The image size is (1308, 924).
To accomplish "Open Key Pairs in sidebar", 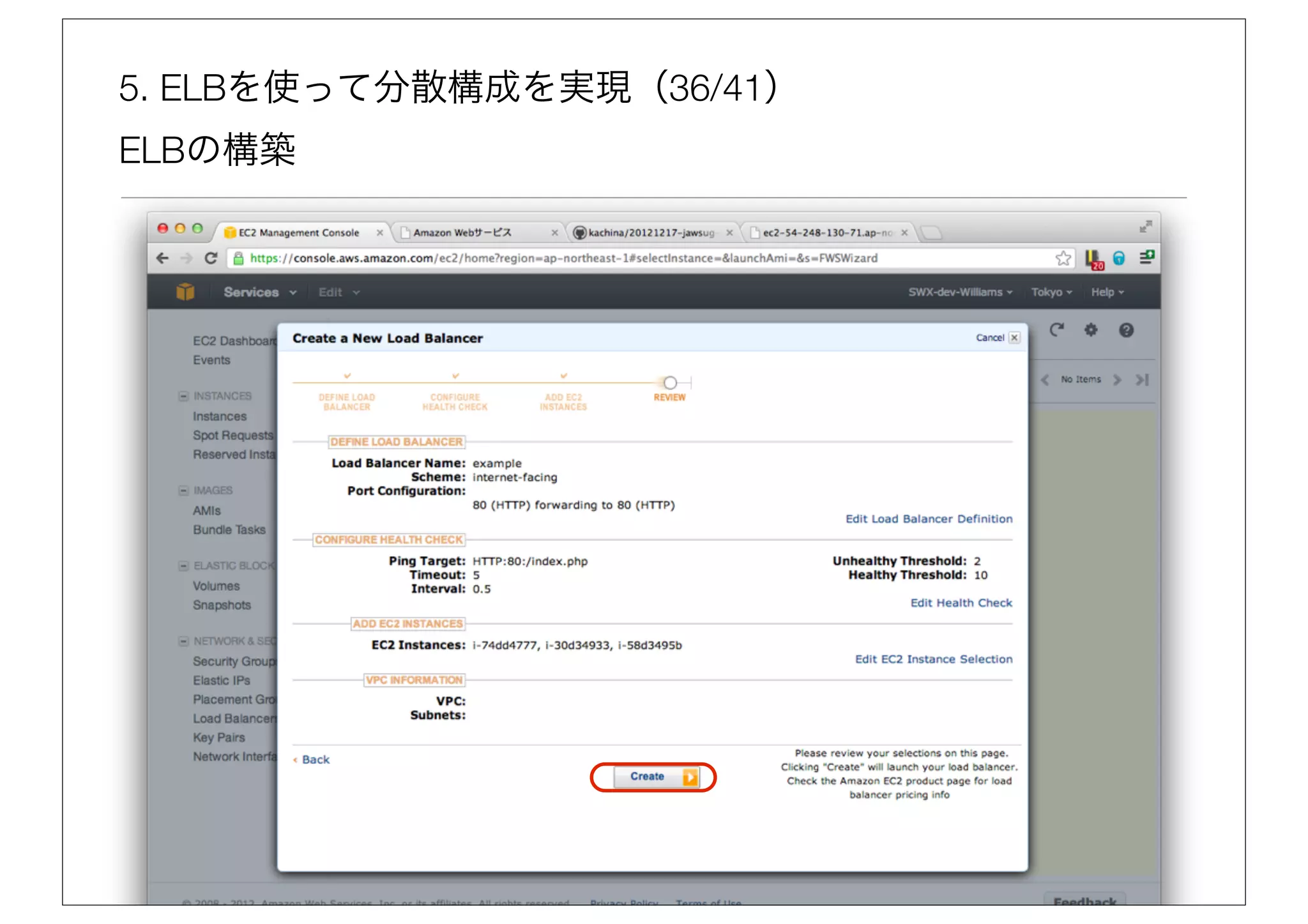I will [219, 738].
